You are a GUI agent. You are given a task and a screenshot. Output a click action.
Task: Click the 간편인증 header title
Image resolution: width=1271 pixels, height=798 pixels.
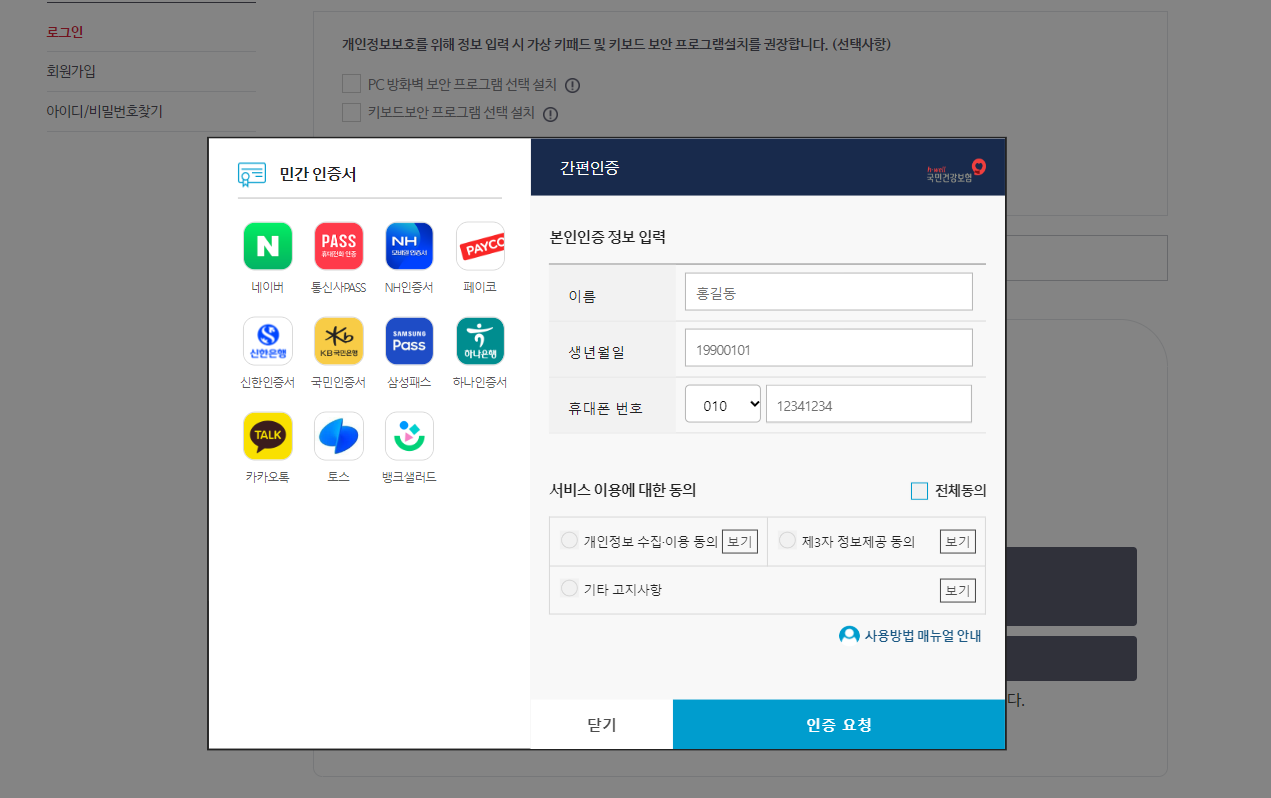pos(590,168)
